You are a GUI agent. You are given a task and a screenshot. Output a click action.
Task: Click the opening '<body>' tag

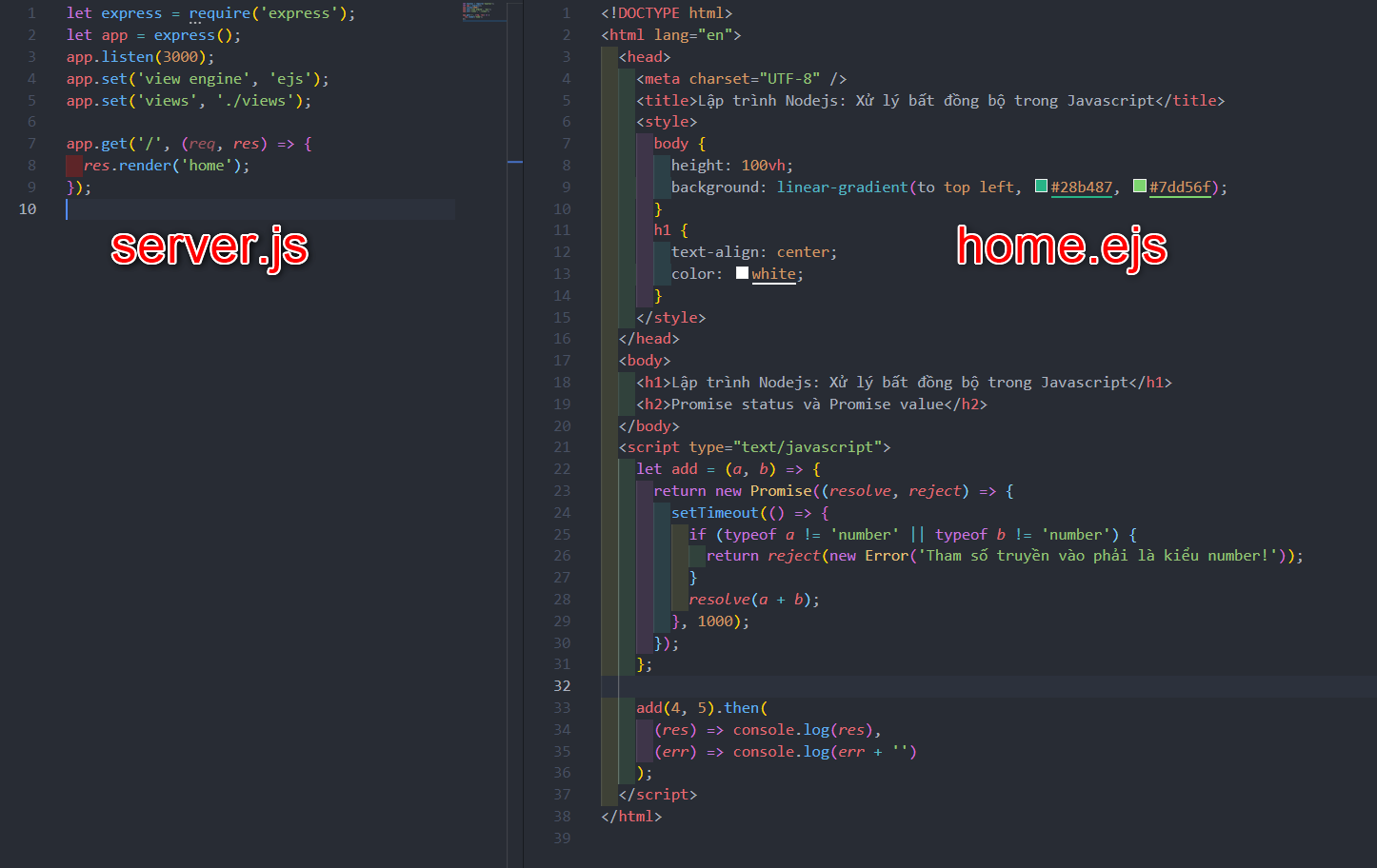click(645, 361)
